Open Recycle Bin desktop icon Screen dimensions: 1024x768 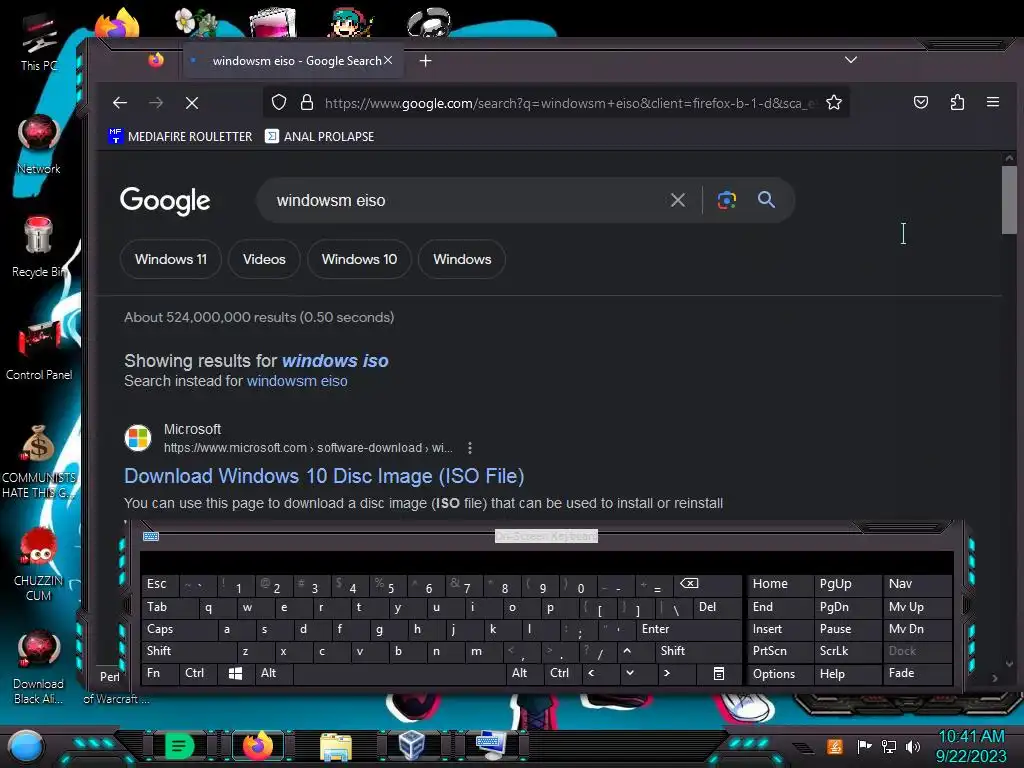click(39, 248)
